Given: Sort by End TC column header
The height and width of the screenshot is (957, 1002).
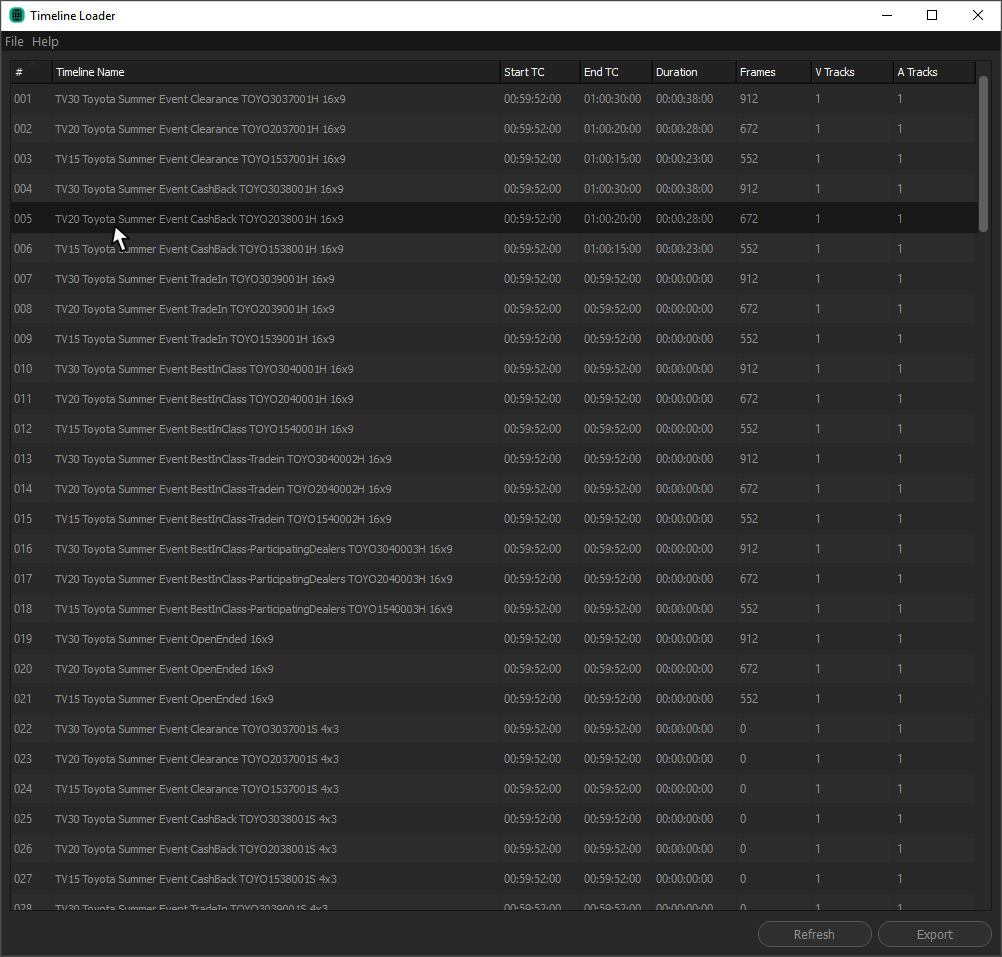Looking at the screenshot, I should click(x=616, y=72).
